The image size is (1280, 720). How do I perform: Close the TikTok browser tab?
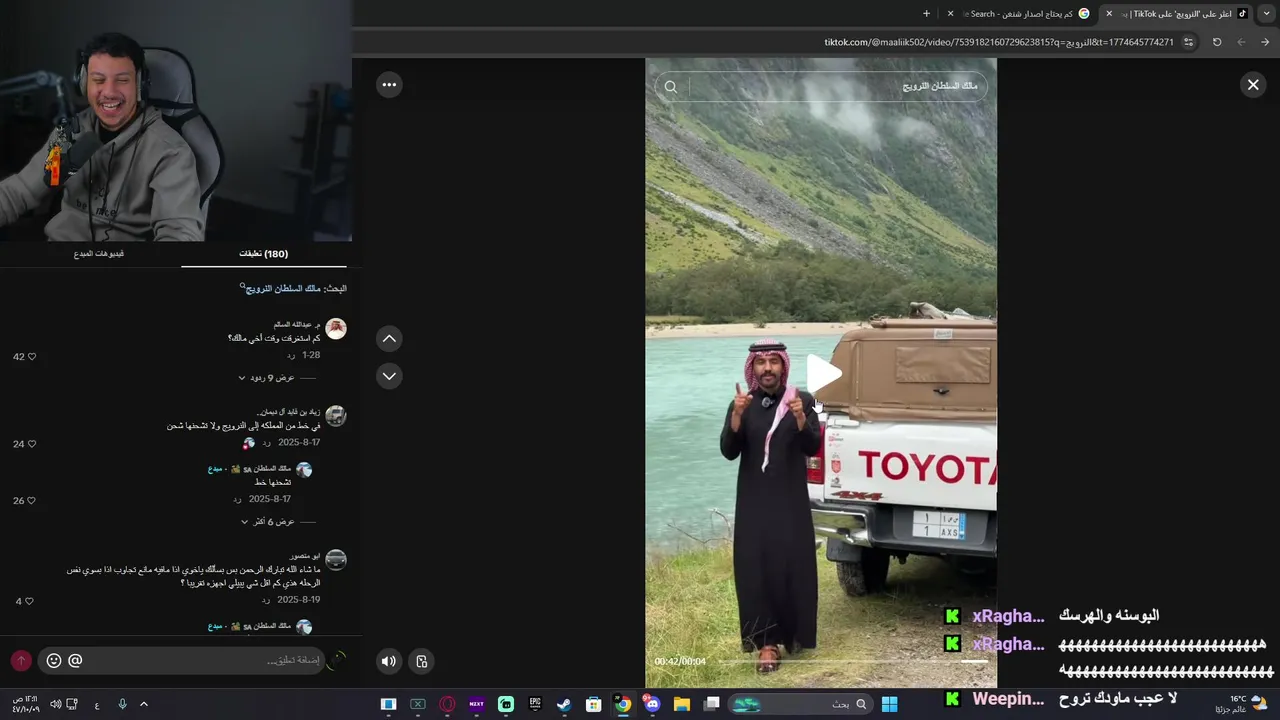click(x=1109, y=14)
